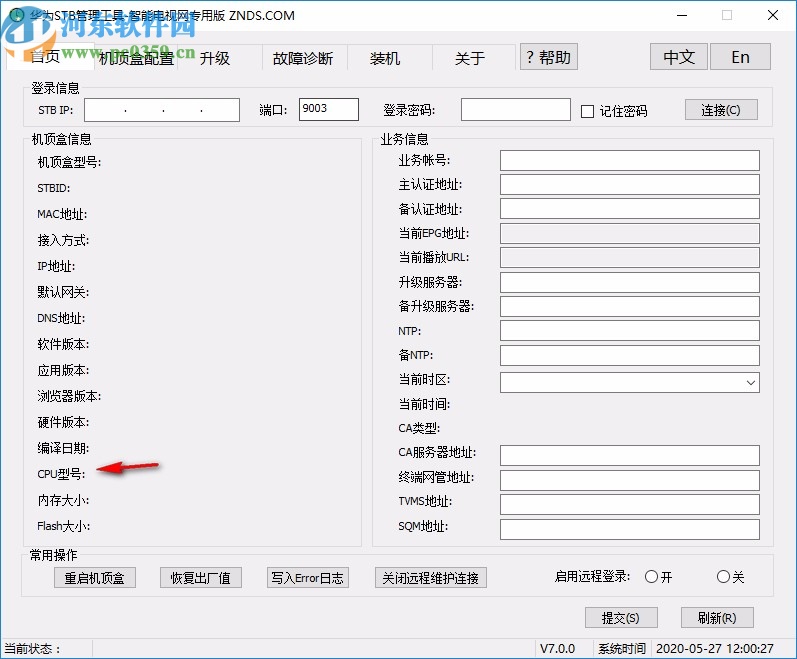Select 关 for 启用远程登录
Screen dimensions: 797x659
point(723,577)
